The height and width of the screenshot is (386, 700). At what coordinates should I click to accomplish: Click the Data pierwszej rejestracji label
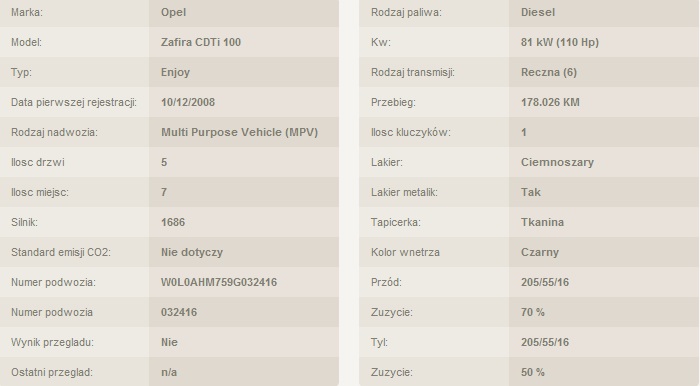tap(74, 102)
